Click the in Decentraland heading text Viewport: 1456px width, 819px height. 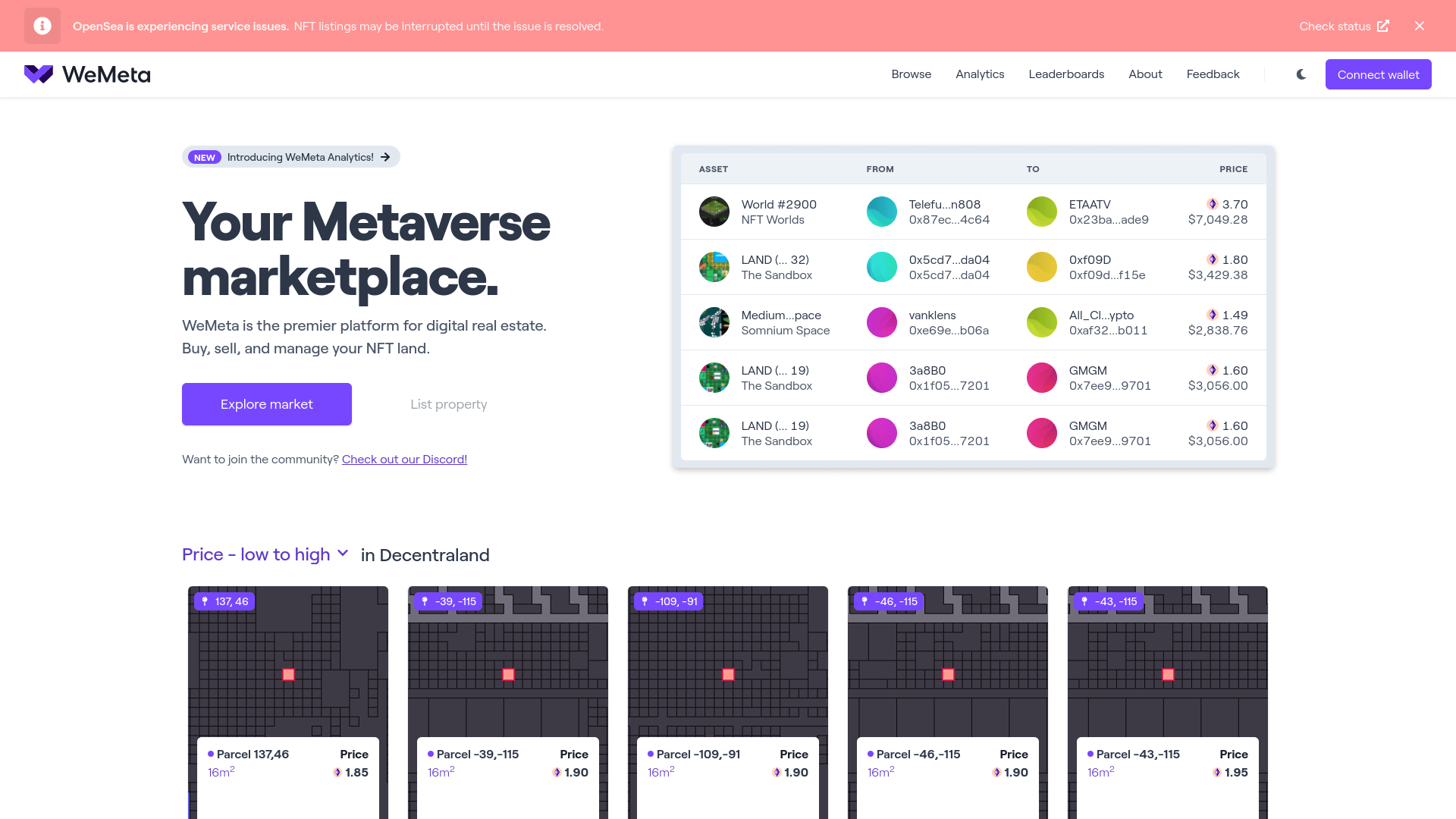[x=425, y=555]
